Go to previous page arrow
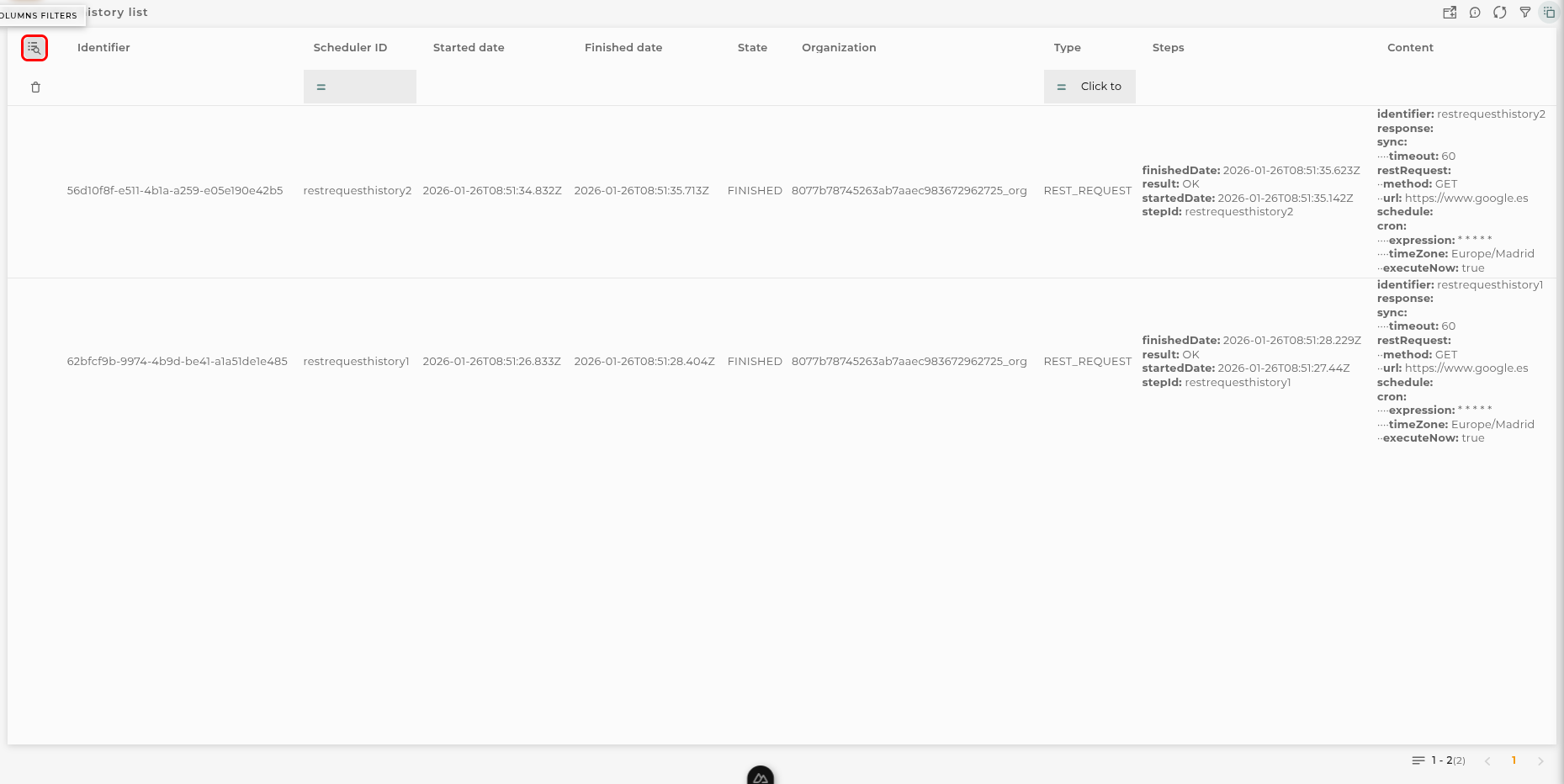Viewport: 1564px width, 784px height. 1487,760
